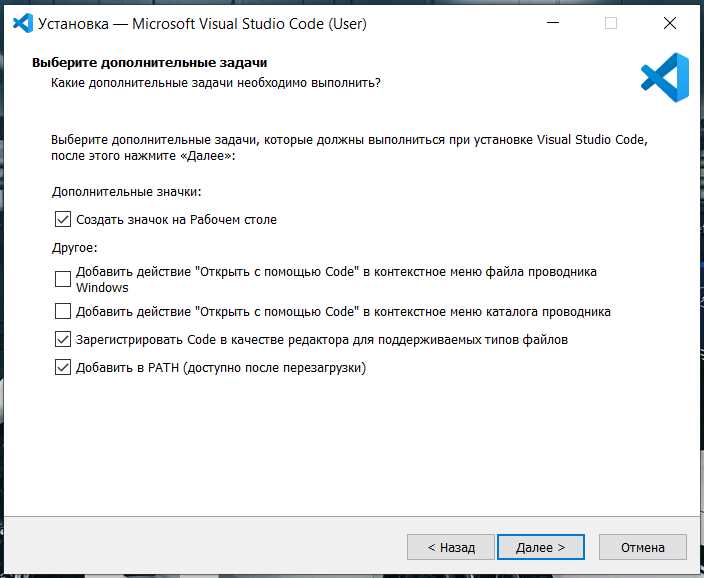Enable 'Открыть с помощью Code' for каталога проводника
Viewport: 704px width, 578px height.
coord(63,311)
